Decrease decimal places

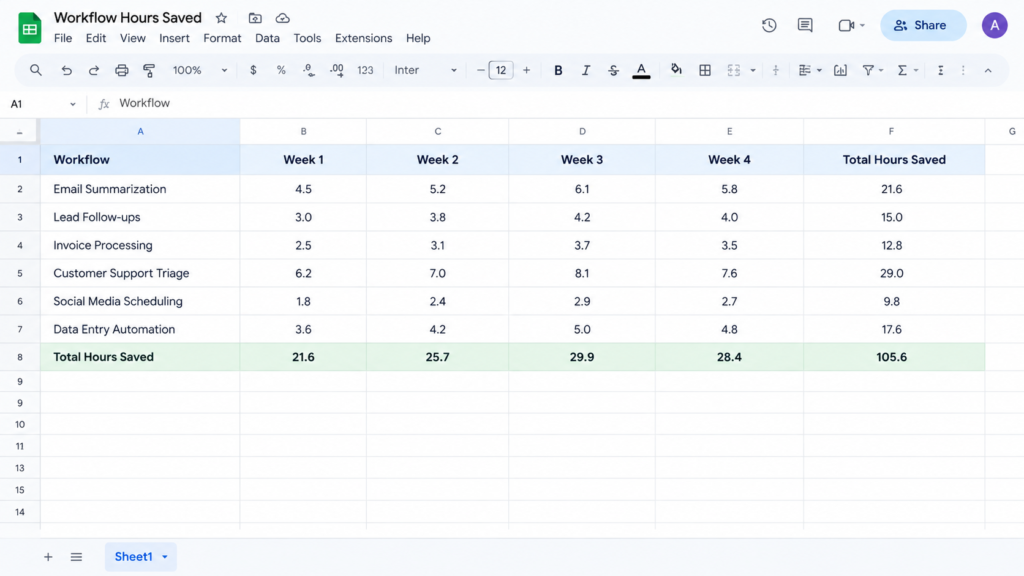308,70
